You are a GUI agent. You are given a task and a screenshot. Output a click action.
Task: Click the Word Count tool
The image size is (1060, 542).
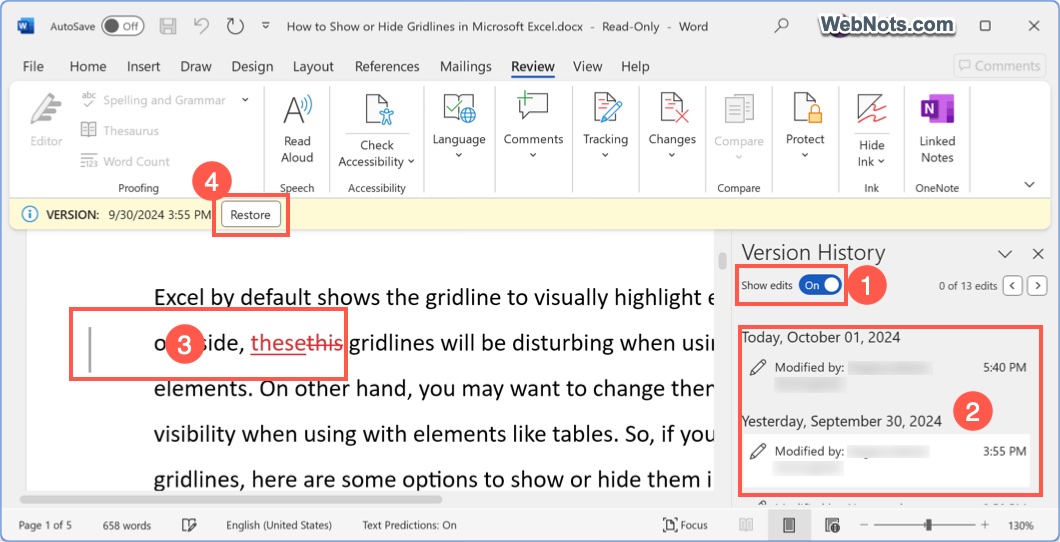coord(125,162)
